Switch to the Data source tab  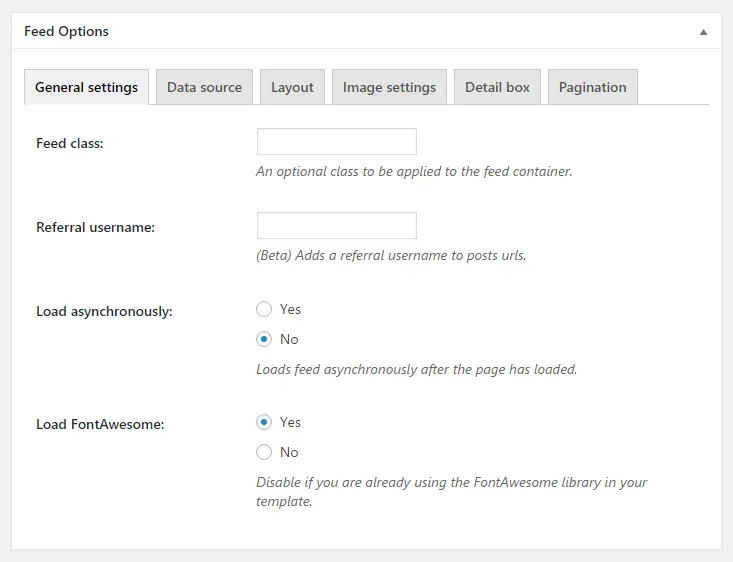(204, 87)
